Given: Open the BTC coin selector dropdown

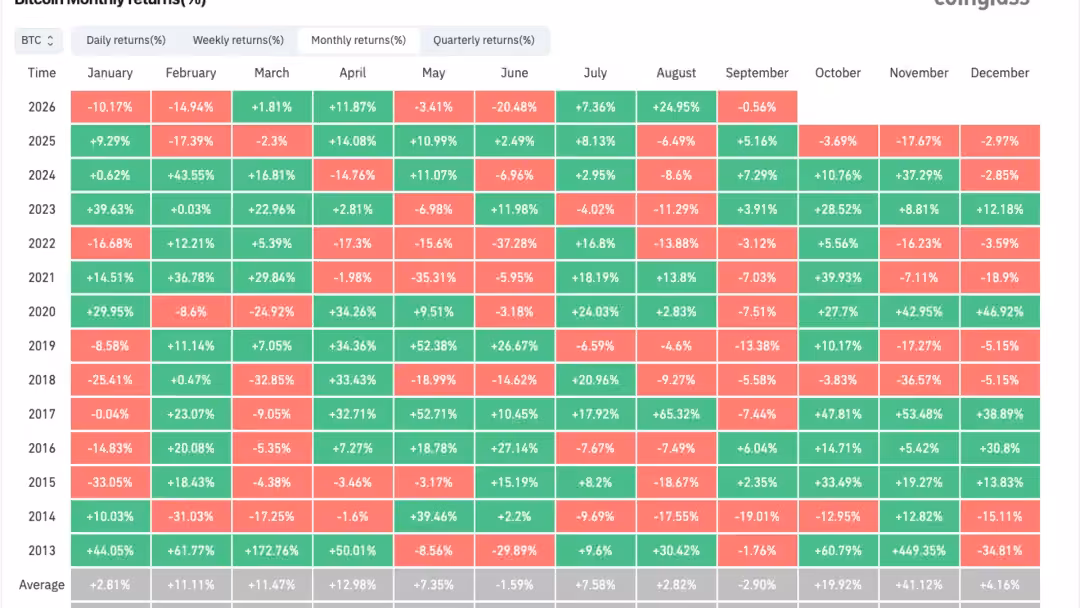Looking at the screenshot, I should click(x=38, y=40).
